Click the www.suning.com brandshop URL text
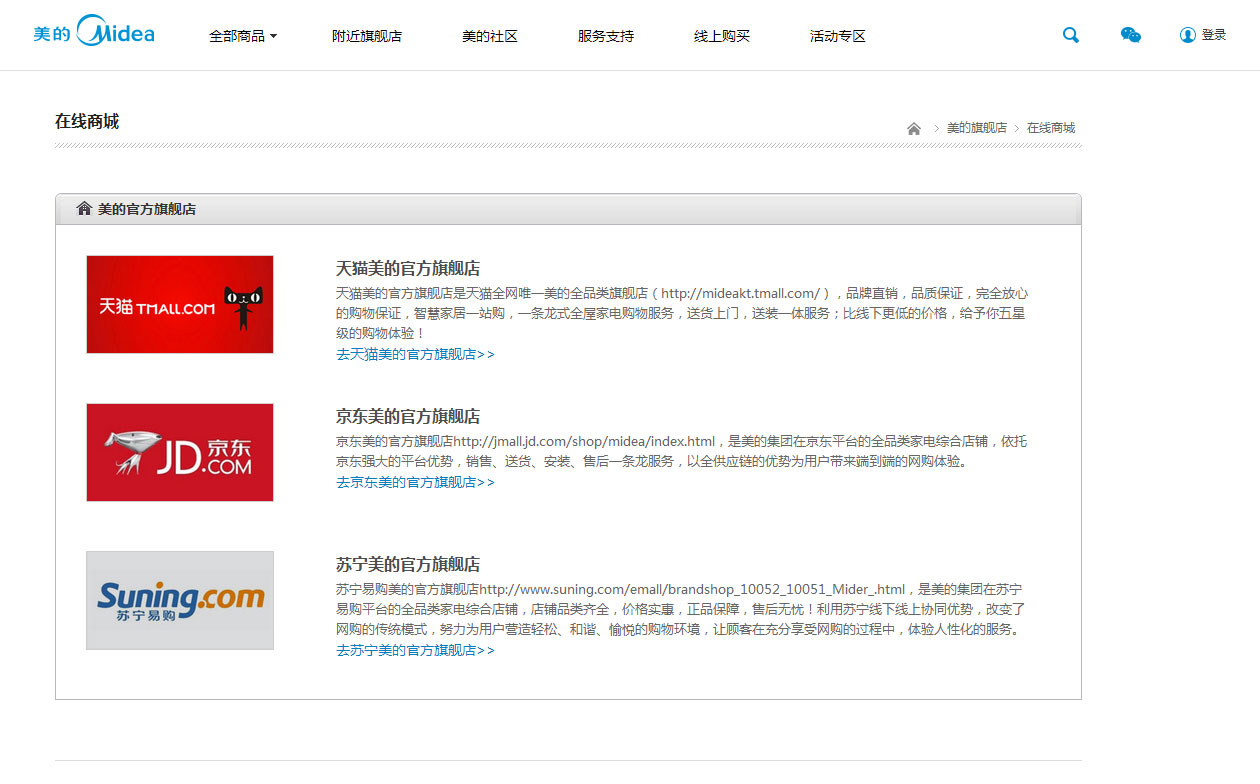Viewport: 1260px width, 784px height. click(692, 589)
